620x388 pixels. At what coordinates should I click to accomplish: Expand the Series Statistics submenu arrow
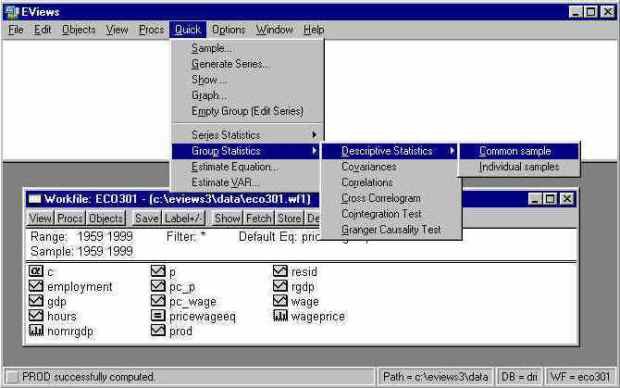tap(314, 135)
